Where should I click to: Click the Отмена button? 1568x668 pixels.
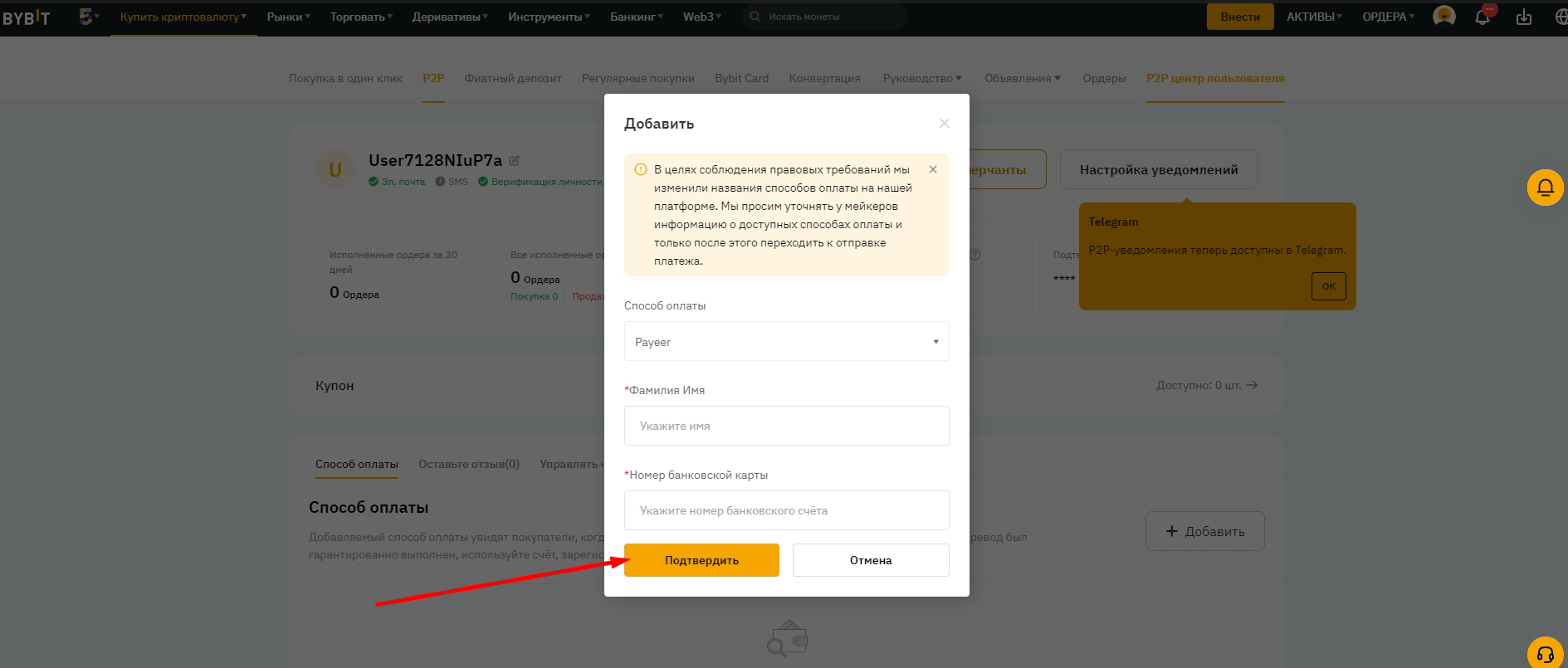tap(871, 560)
